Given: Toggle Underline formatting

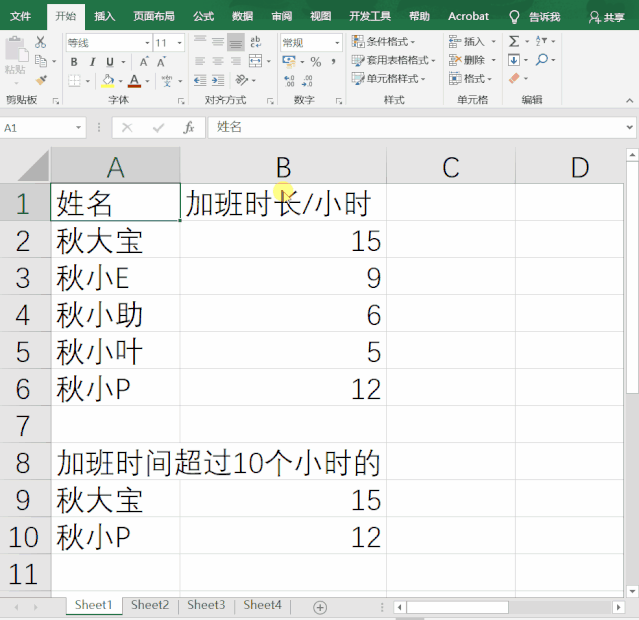Looking at the screenshot, I should (x=110, y=62).
